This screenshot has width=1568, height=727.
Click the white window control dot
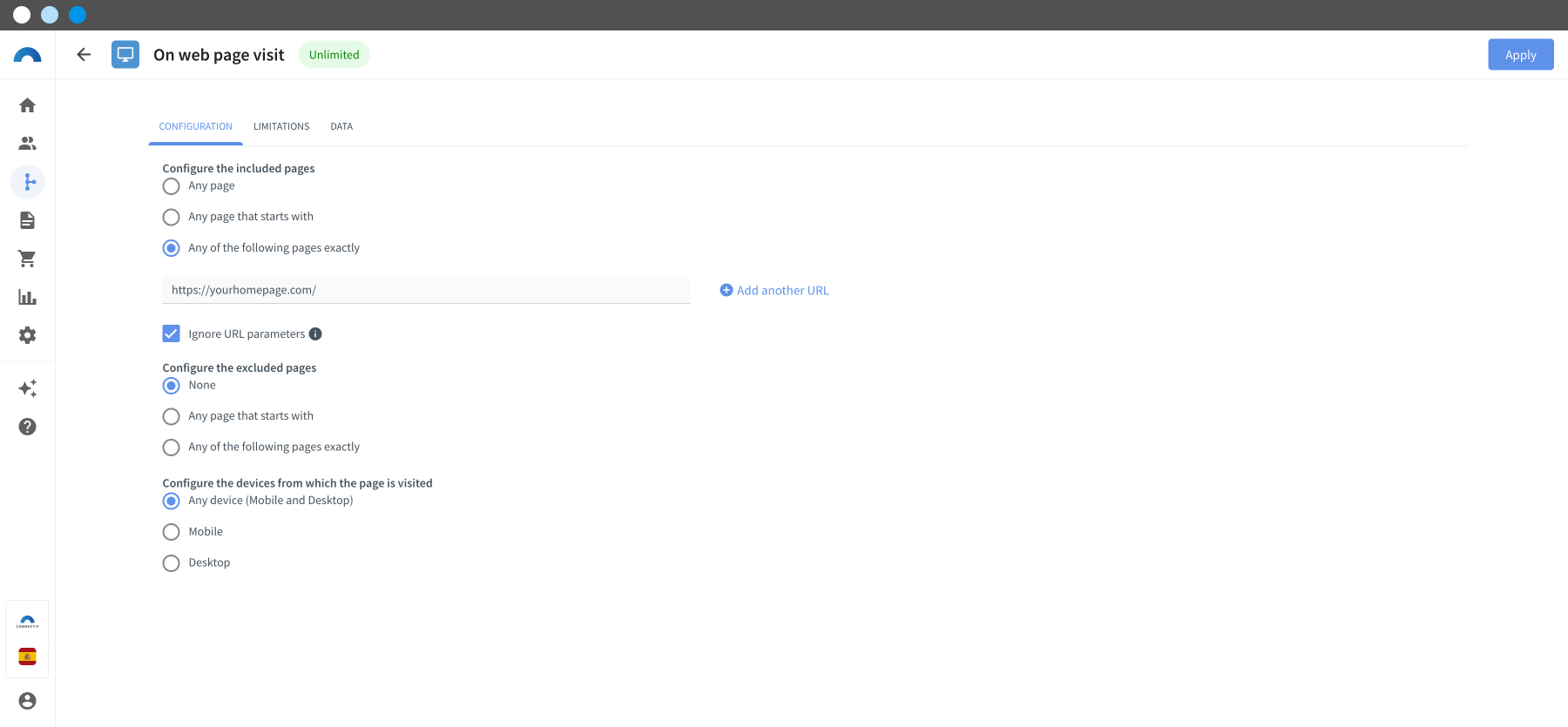(22, 15)
